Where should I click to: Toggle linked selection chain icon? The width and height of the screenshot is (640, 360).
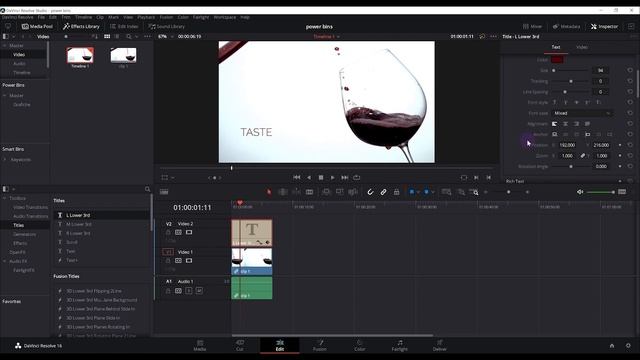tap(383, 192)
